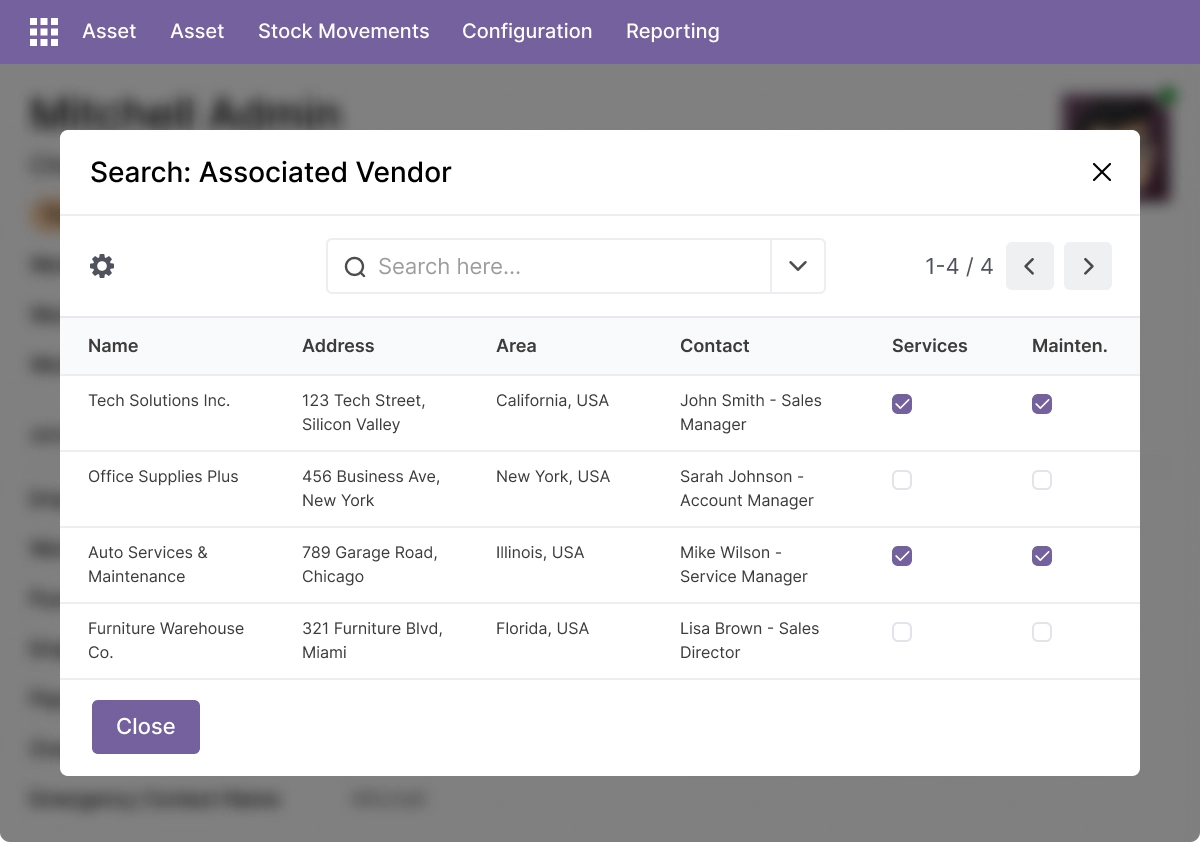Open the Configuration menu
This screenshot has width=1200, height=844.
tap(527, 31)
